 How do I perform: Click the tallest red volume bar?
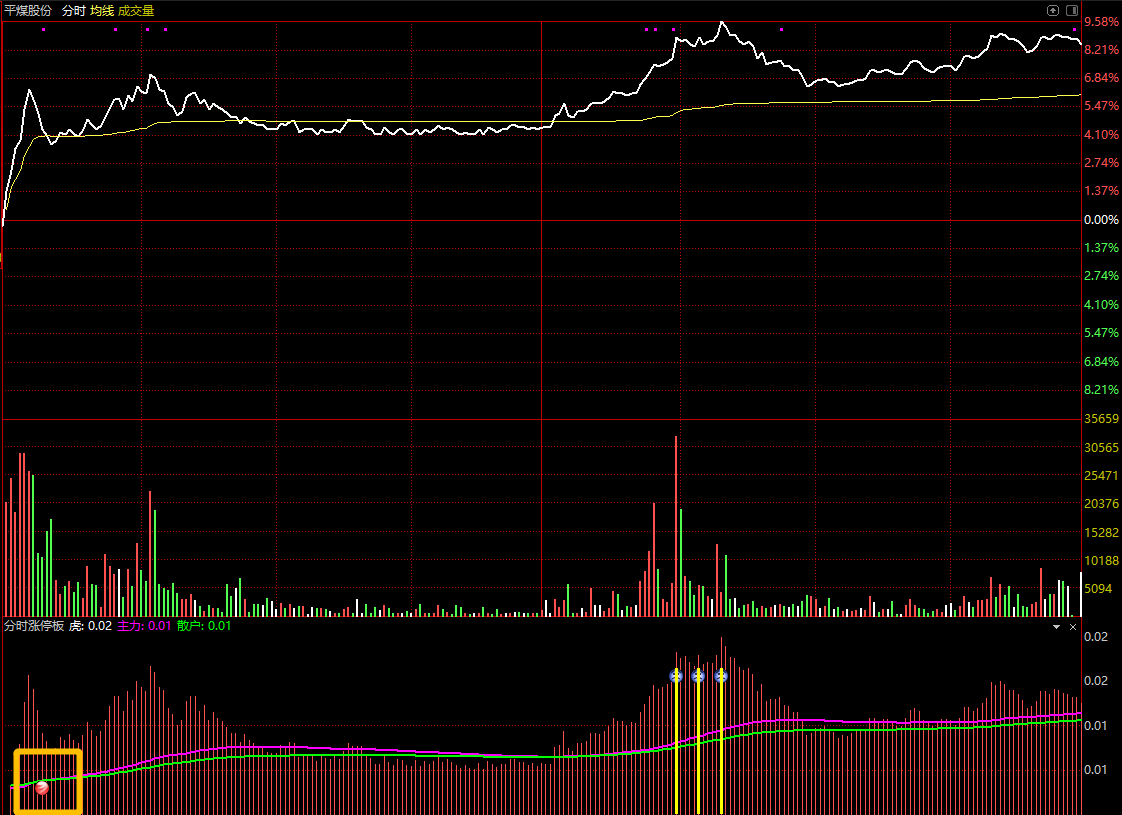click(x=675, y=526)
